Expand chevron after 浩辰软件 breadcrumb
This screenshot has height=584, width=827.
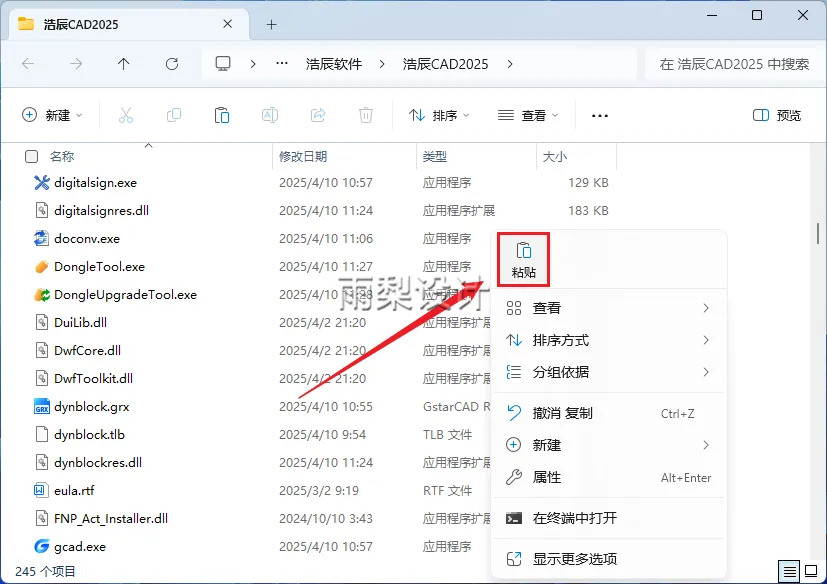(382, 64)
